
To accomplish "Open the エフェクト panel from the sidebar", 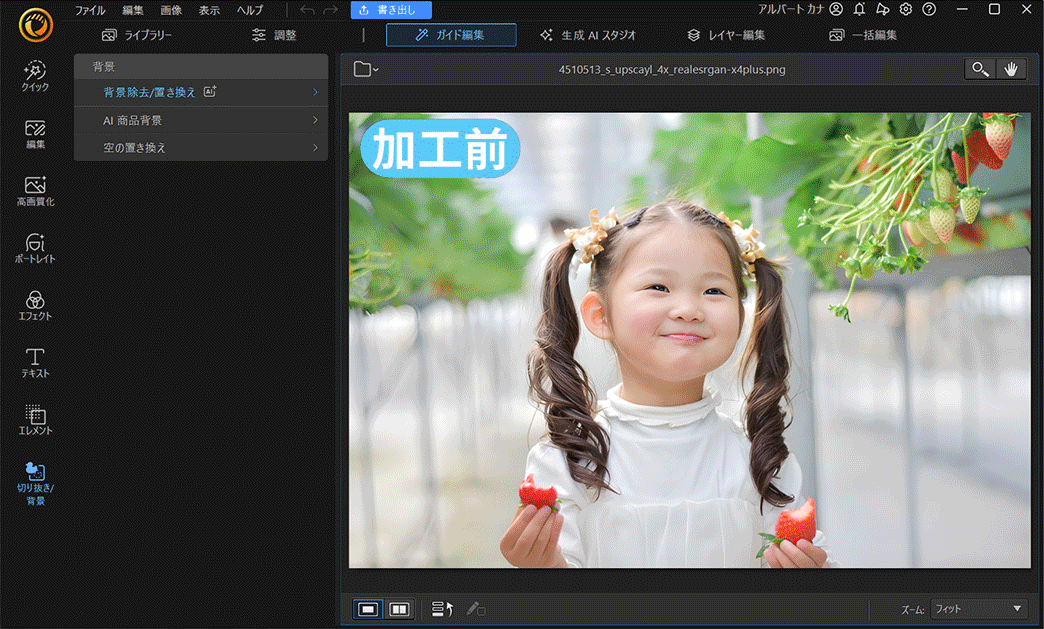I will click(33, 305).
